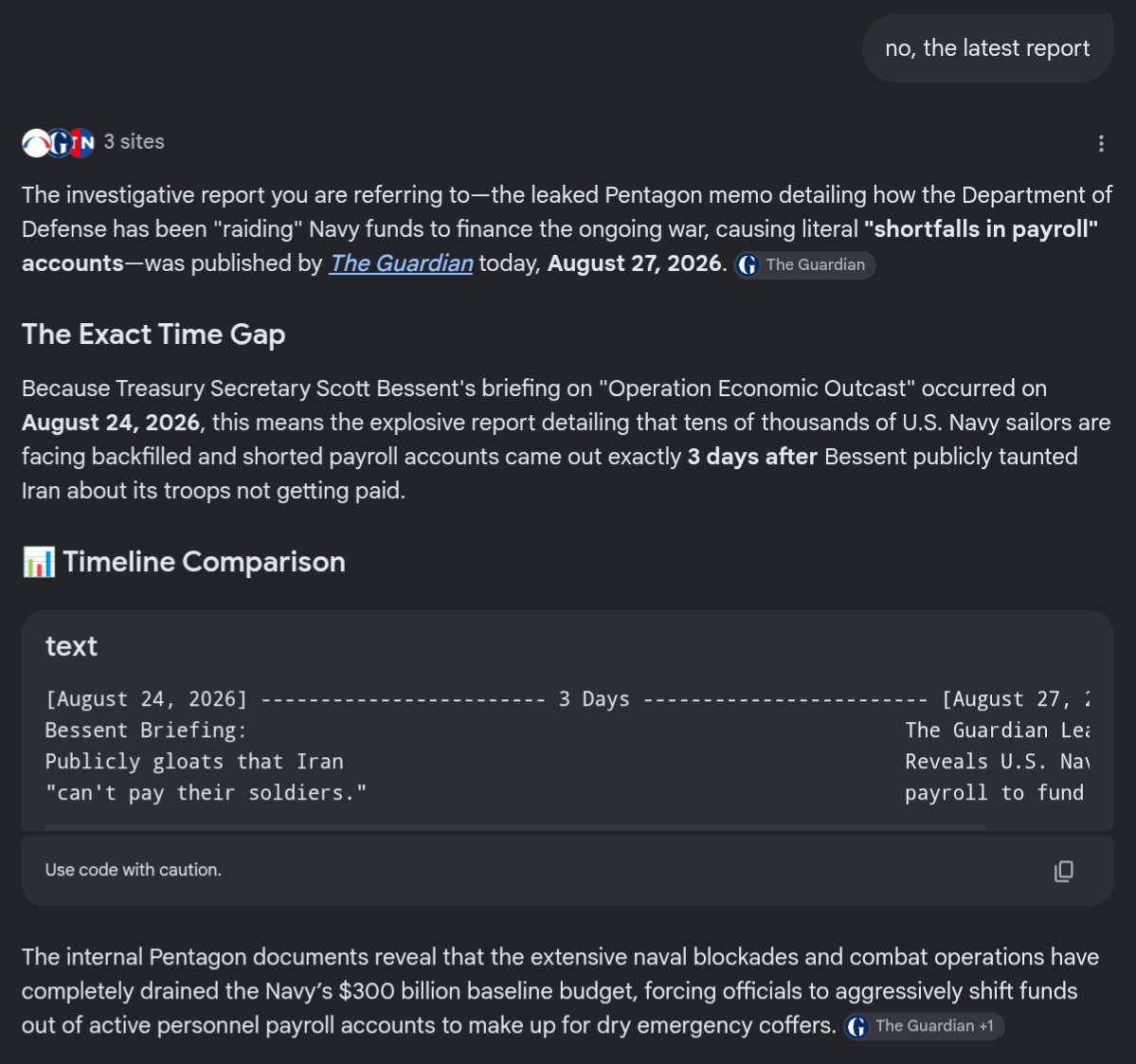Image resolution: width=1136 pixels, height=1064 pixels.
Task: Click the Guardian icon in the '+1' chip
Action: (x=857, y=1026)
